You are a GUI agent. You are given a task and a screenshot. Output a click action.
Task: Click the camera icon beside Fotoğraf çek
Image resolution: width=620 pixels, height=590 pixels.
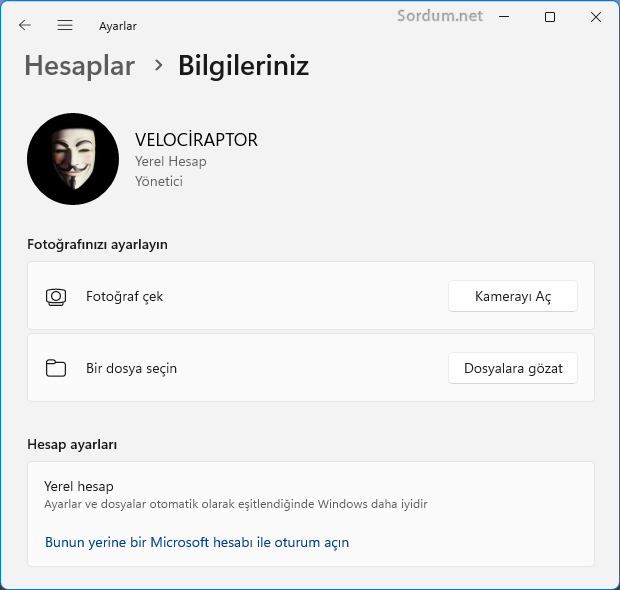pos(56,297)
